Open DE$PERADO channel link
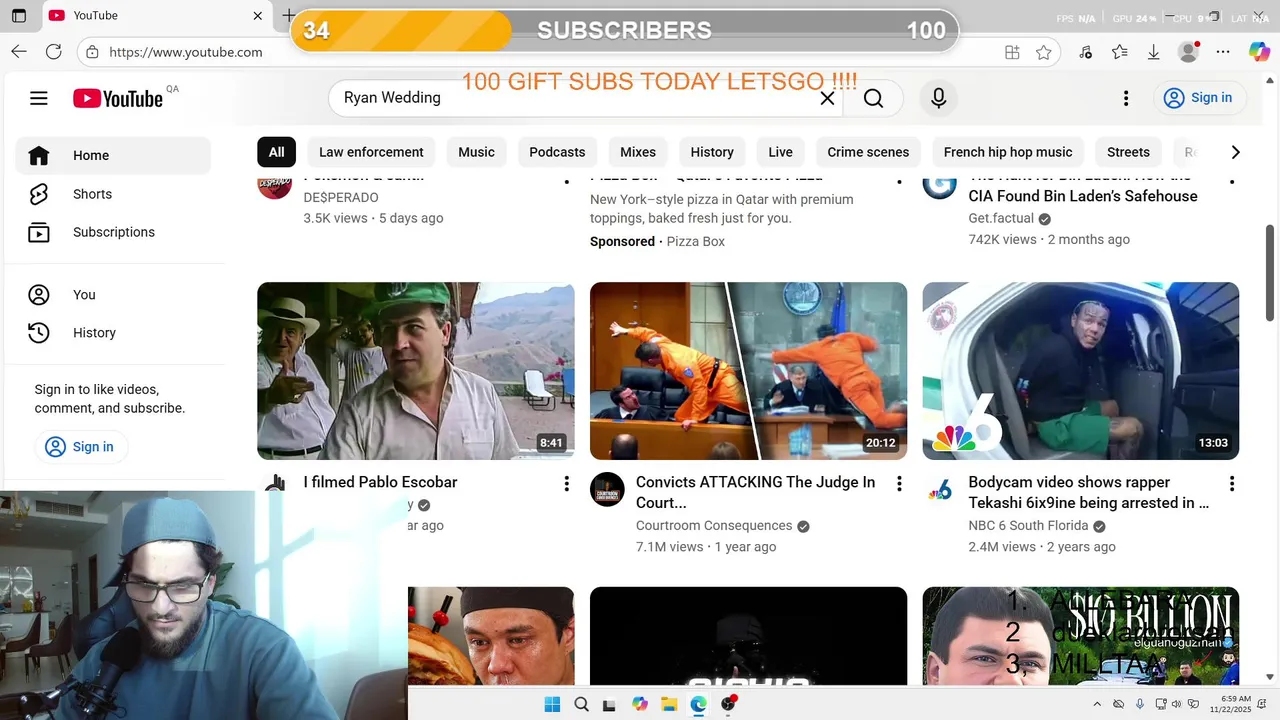The height and width of the screenshot is (720, 1280). [x=341, y=197]
